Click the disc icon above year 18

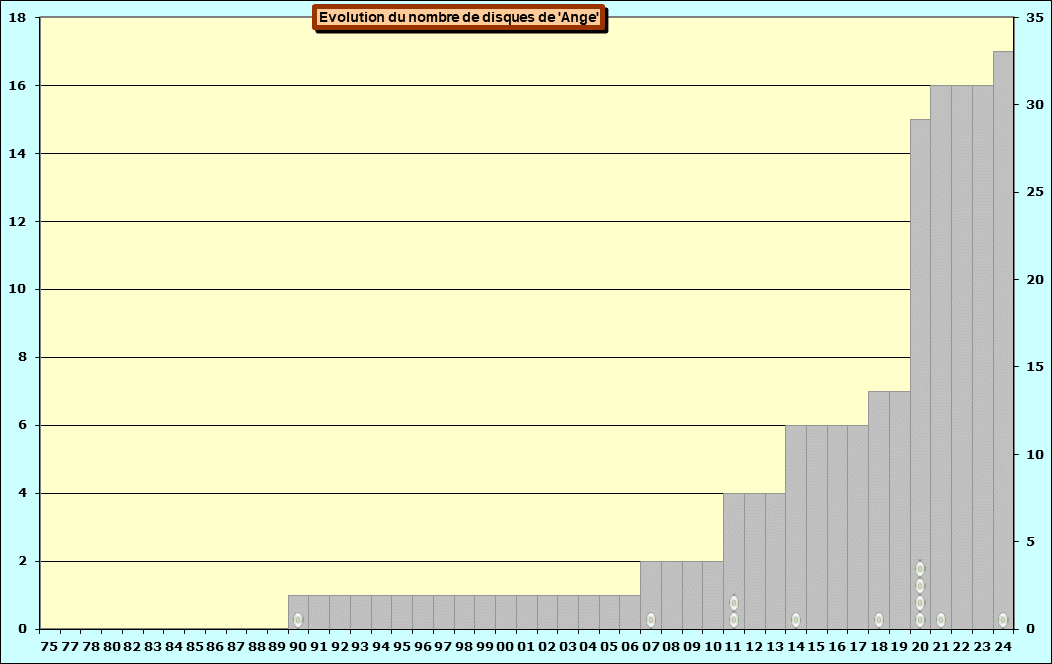879,620
